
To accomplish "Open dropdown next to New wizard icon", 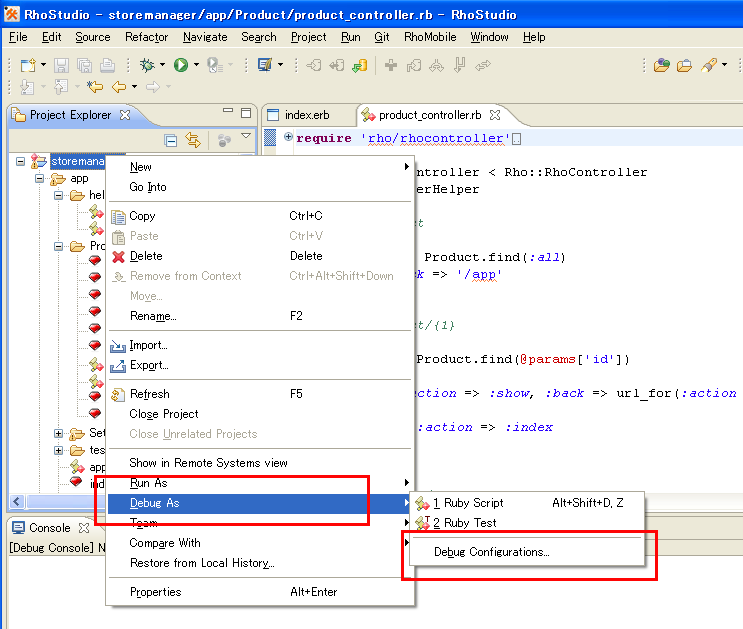I will (x=44, y=64).
